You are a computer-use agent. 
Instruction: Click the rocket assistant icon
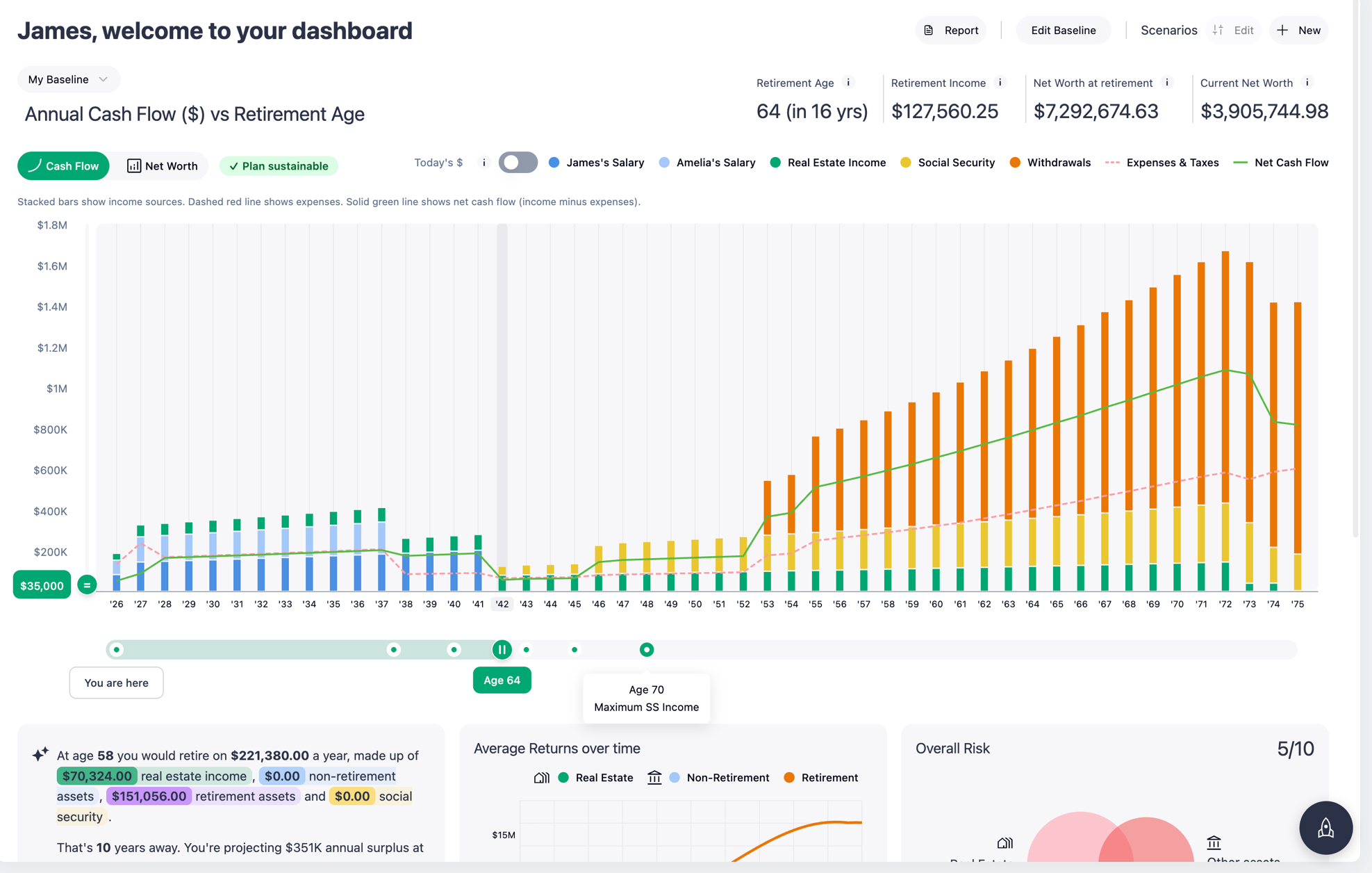(x=1326, y=828)
